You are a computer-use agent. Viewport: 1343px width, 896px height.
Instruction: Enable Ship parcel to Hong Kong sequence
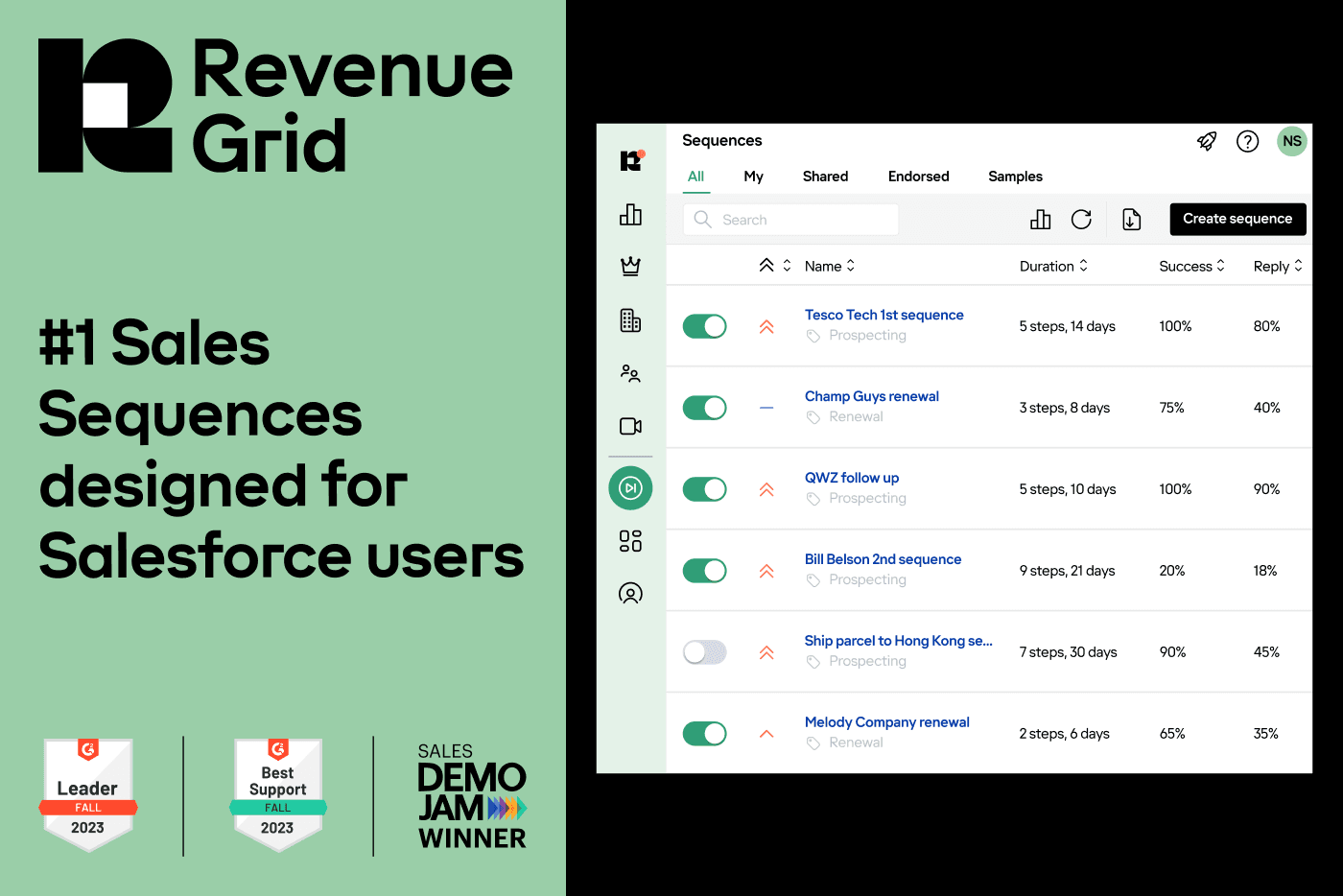pyautogui.click(x=704, y=652)
